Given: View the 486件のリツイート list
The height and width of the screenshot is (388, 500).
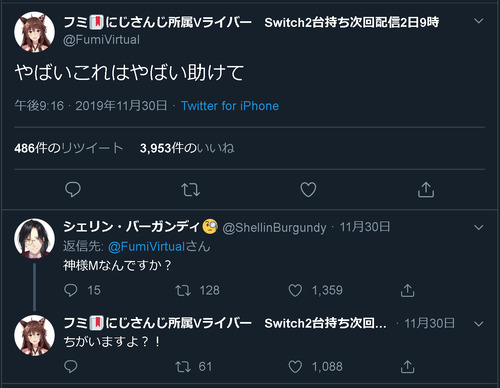Looking at the screenshot, I should [69, 148].
